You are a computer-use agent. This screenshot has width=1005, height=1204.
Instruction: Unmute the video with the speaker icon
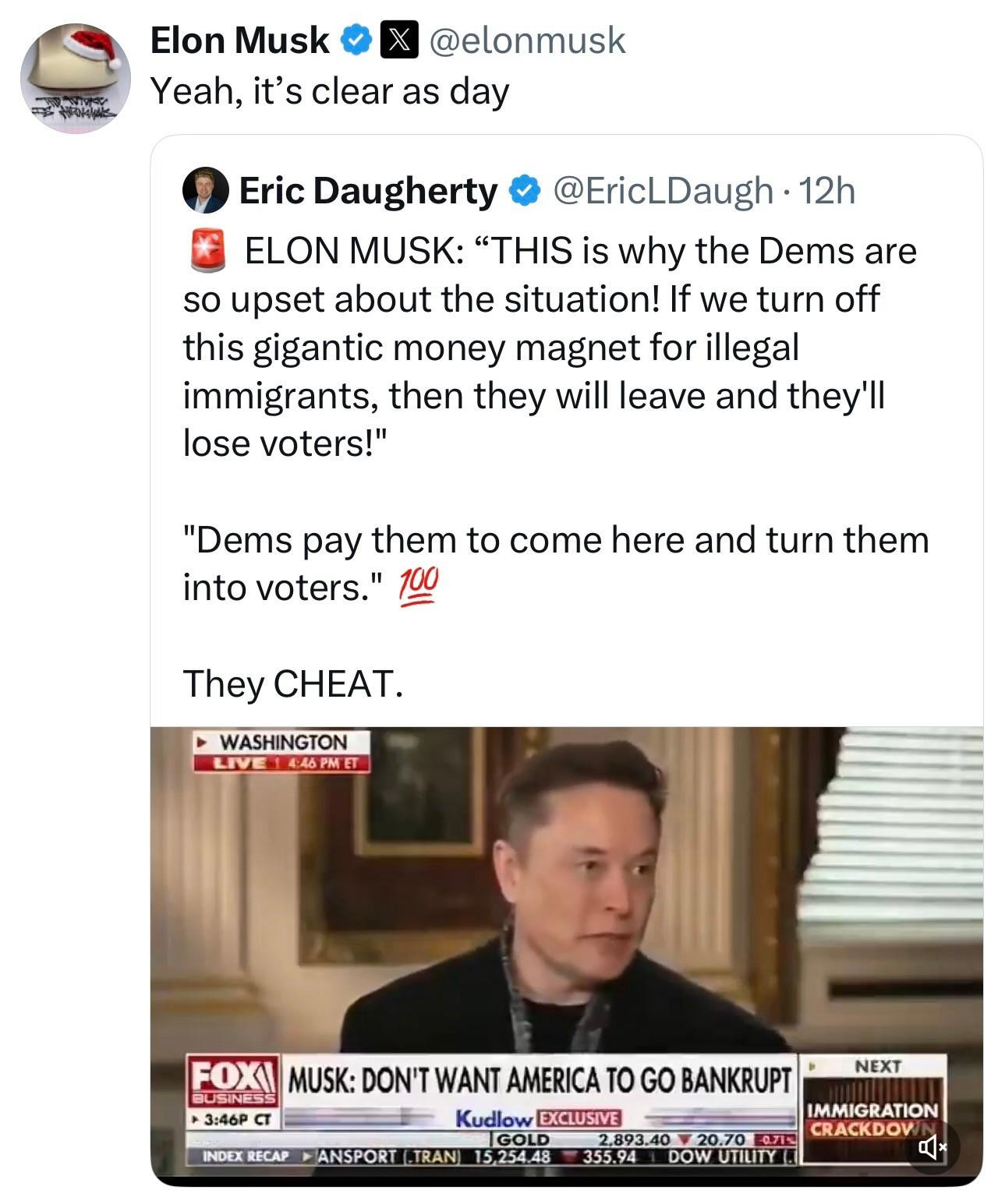pos(931,1146)
